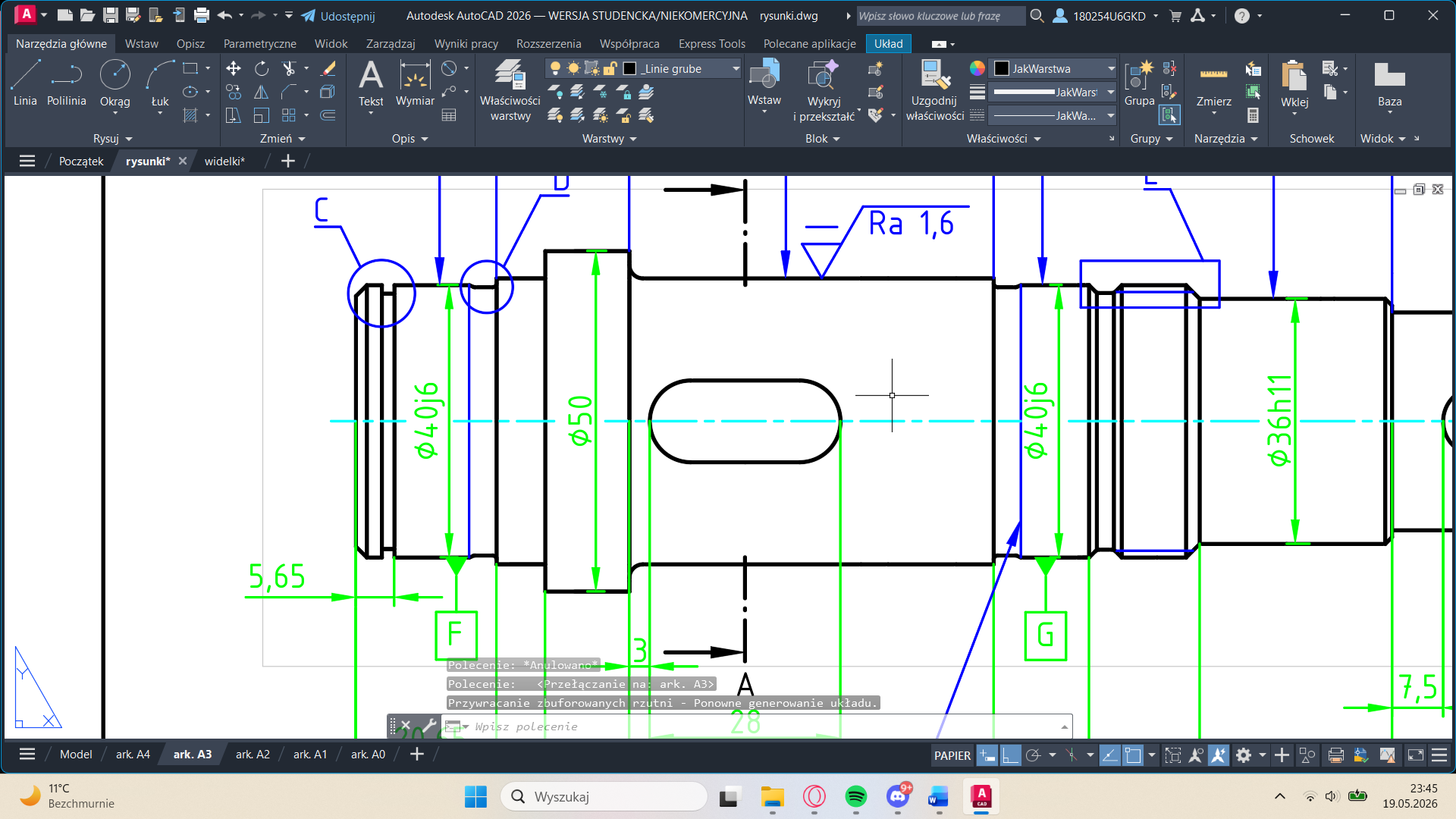Toggle object snap in status bar
1456x819 pixels.
pyautogui.click(x=1132, y=755)
